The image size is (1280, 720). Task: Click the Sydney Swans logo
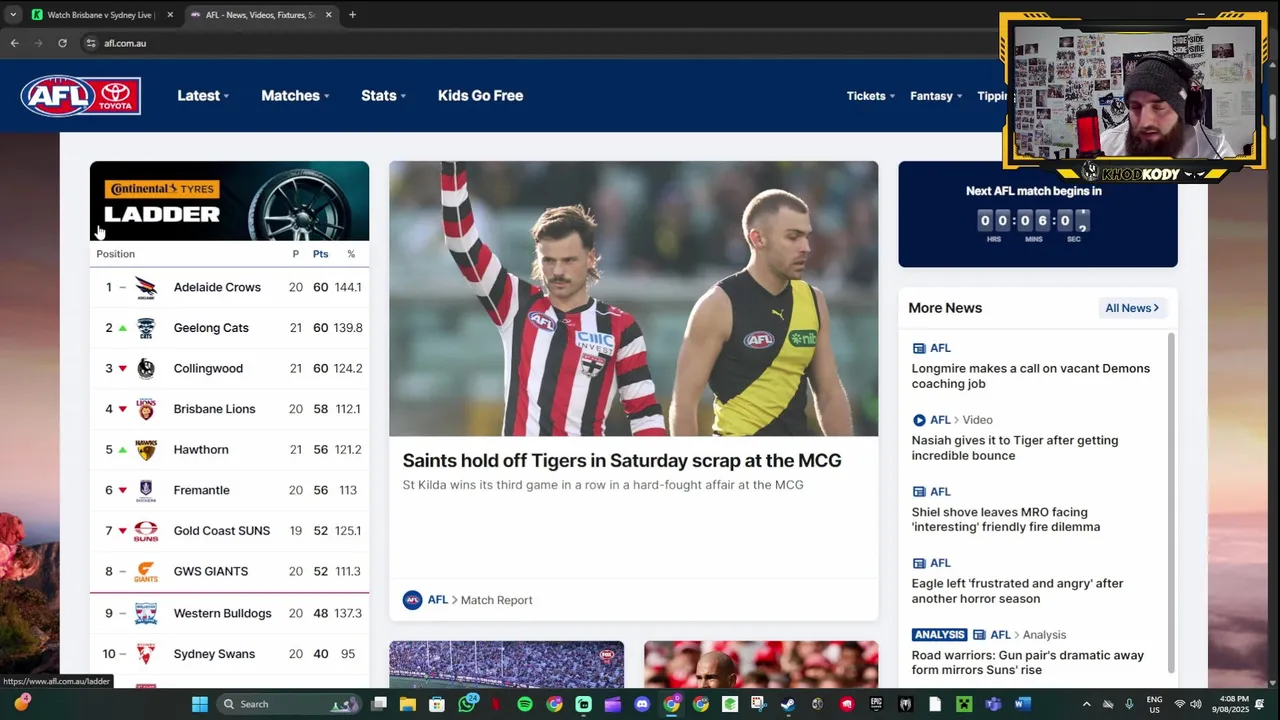pyautogui.click(x=146, y=654)
